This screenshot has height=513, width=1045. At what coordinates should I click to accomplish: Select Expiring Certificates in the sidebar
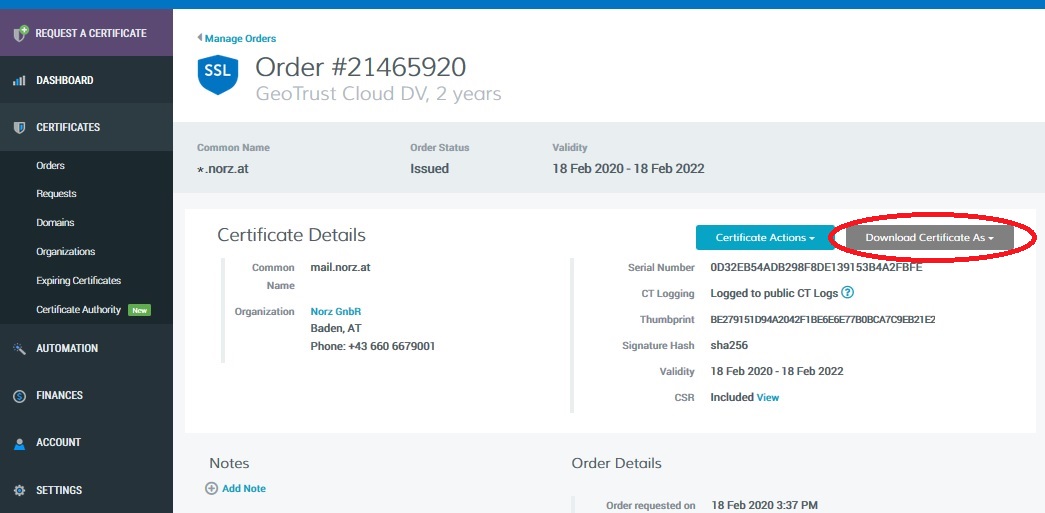click(79, 280)
